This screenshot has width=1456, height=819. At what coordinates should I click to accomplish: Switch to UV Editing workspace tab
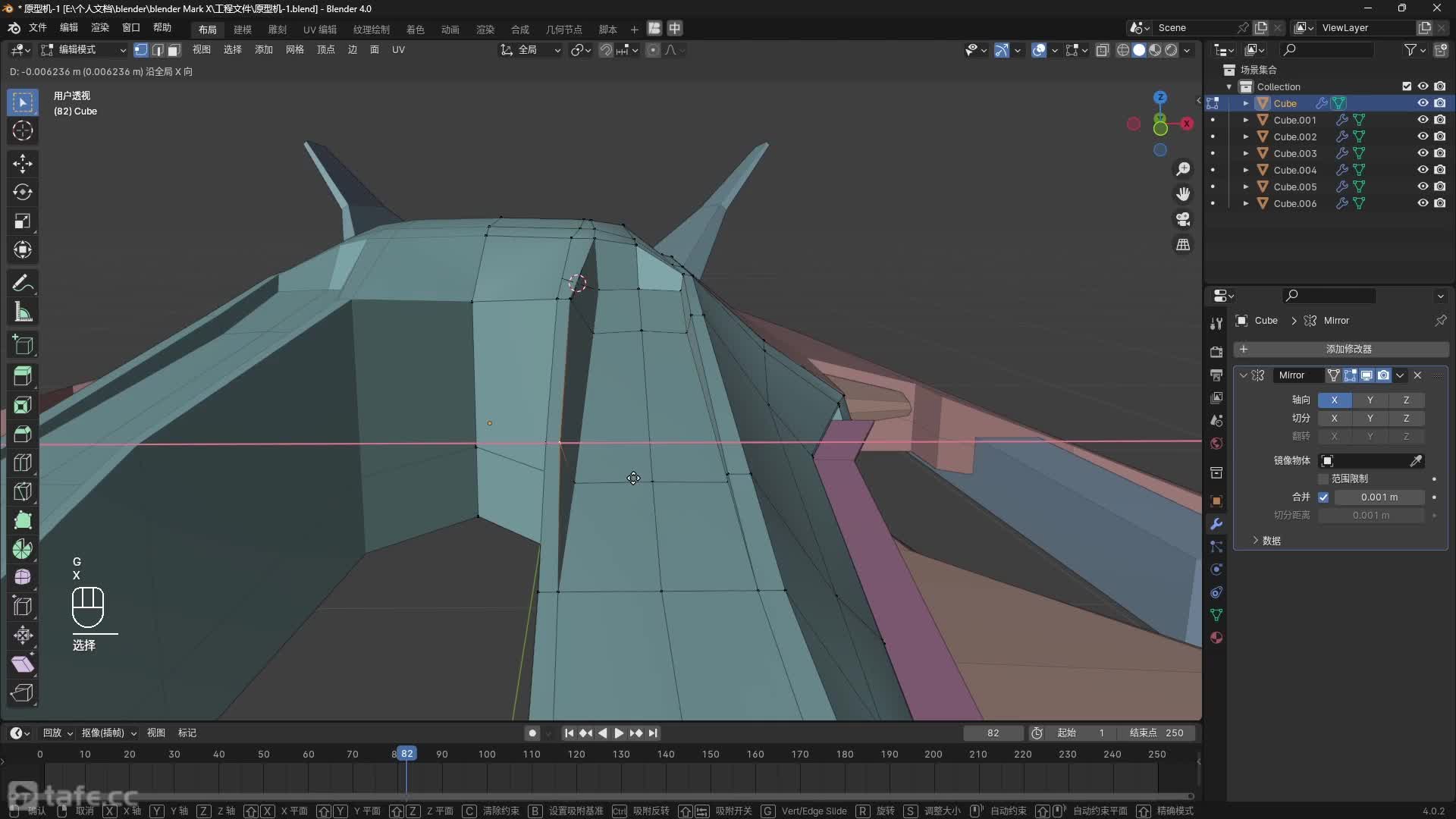click(320, 30)
